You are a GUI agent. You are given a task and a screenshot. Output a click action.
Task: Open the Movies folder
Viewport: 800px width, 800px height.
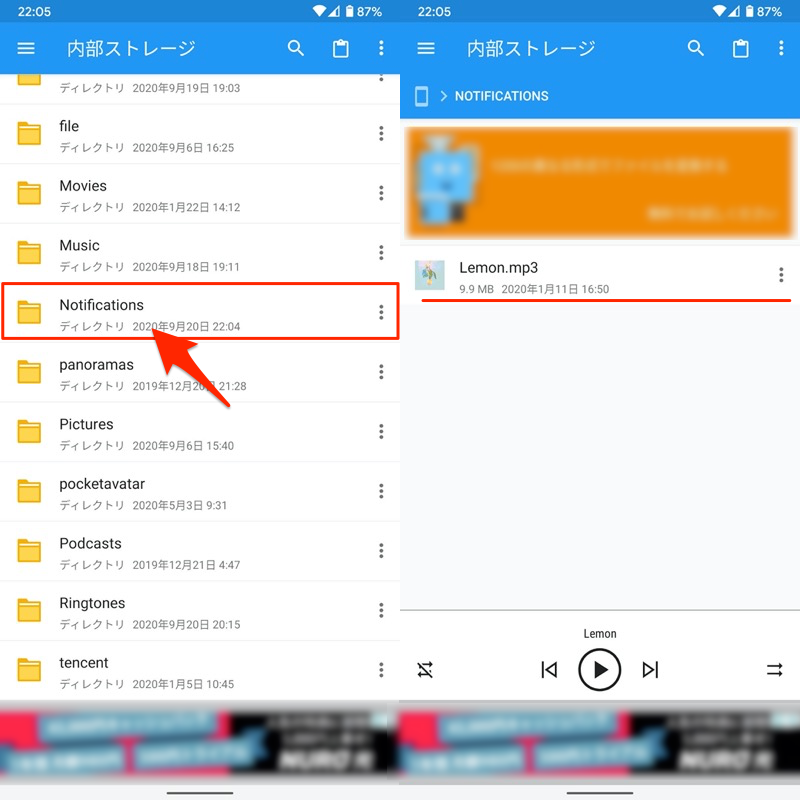click(x=82, y=186)
